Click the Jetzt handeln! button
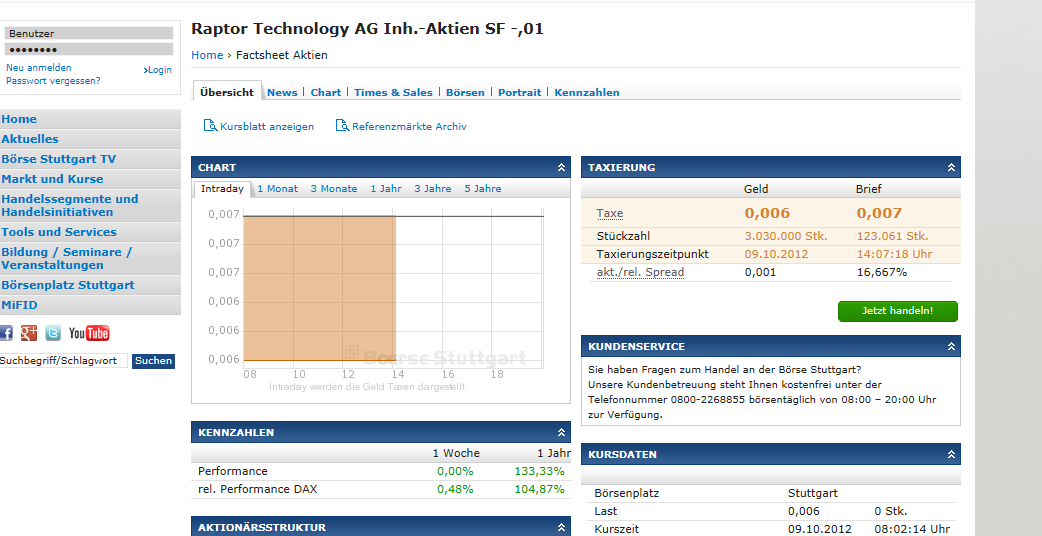The width and height of the screenshot is (1042, 536). point(898,311)
